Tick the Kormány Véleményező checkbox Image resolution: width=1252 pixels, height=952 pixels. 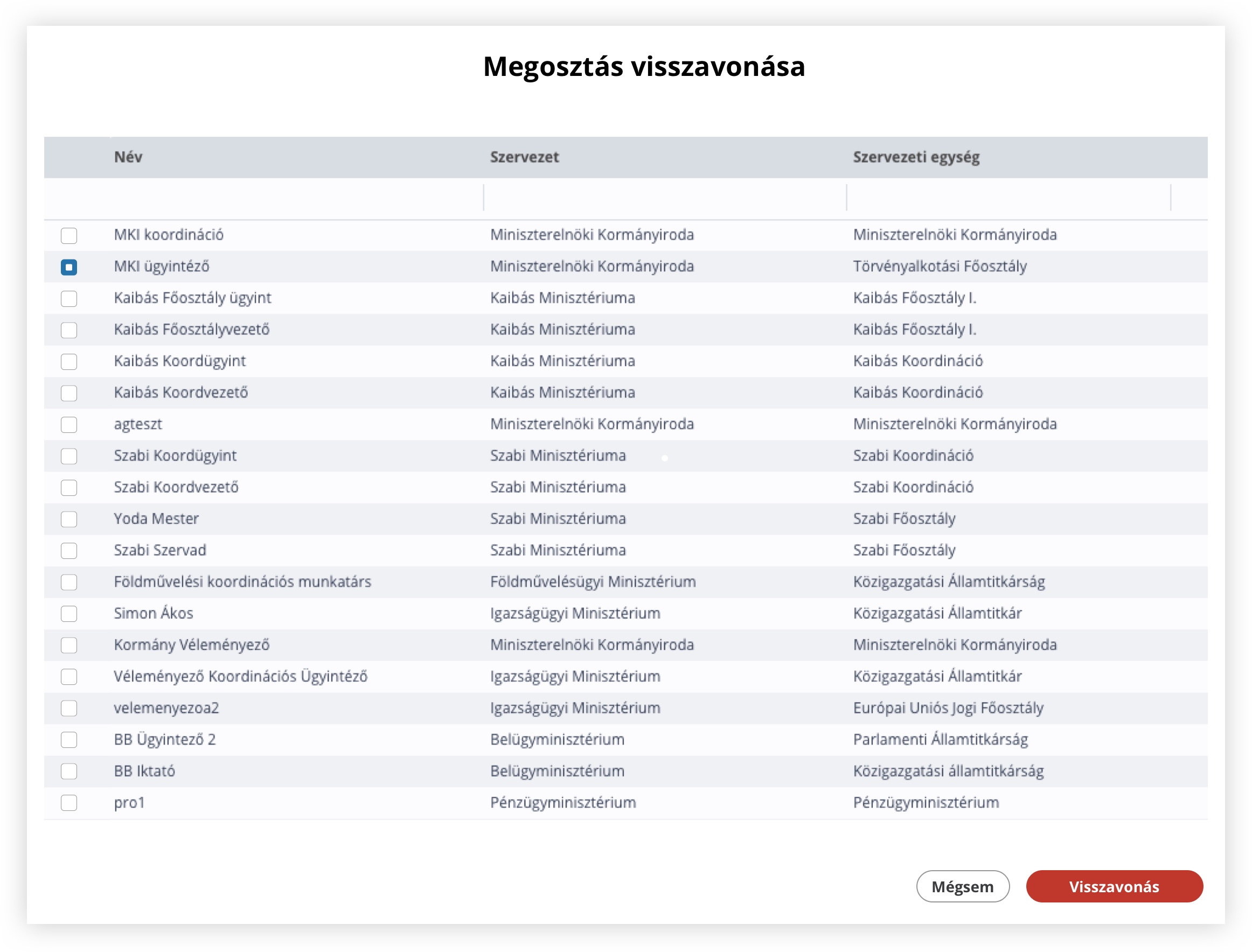(x=68, y=645)
